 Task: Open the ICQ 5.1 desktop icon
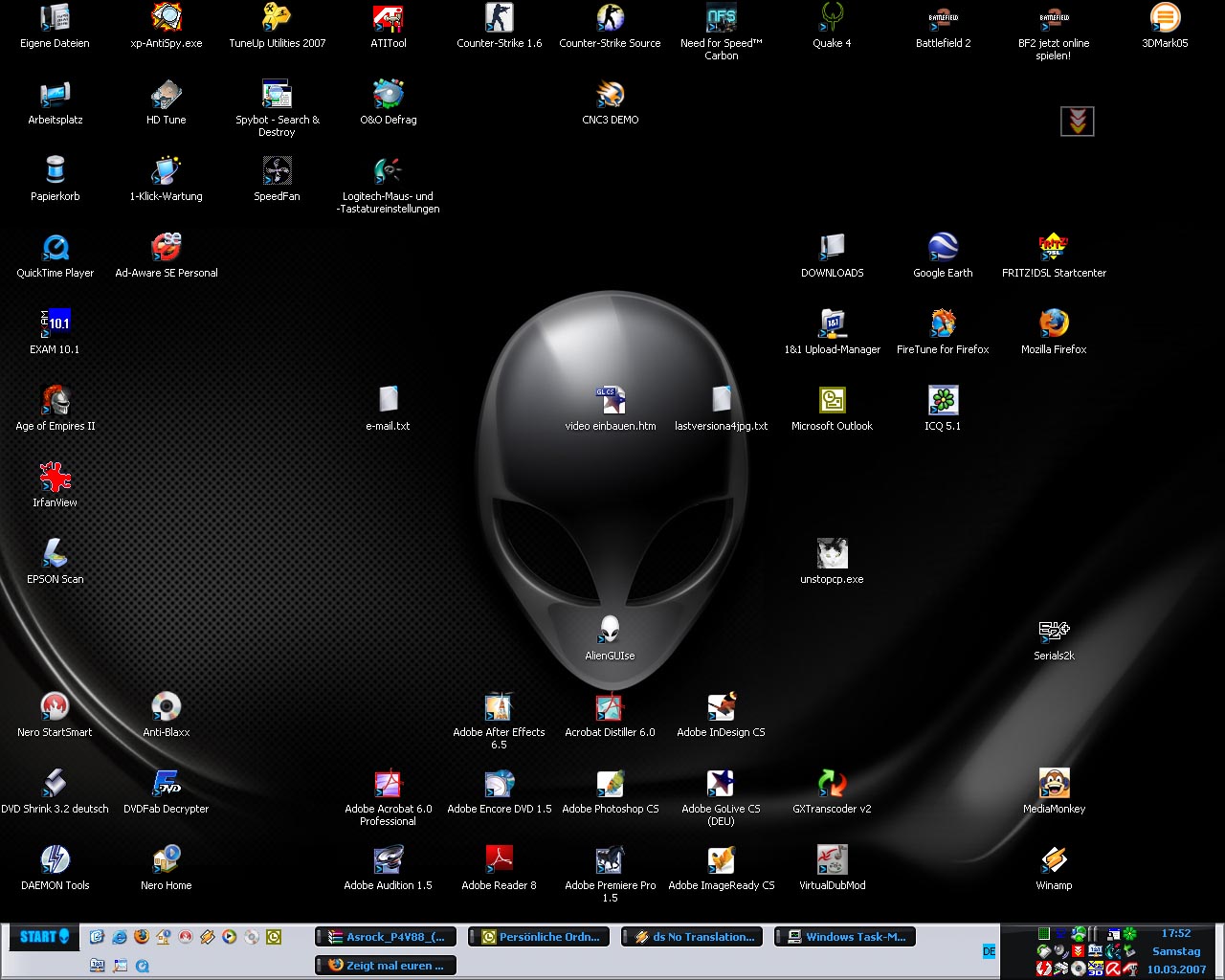pyautogui.click(x=943, y=410)
